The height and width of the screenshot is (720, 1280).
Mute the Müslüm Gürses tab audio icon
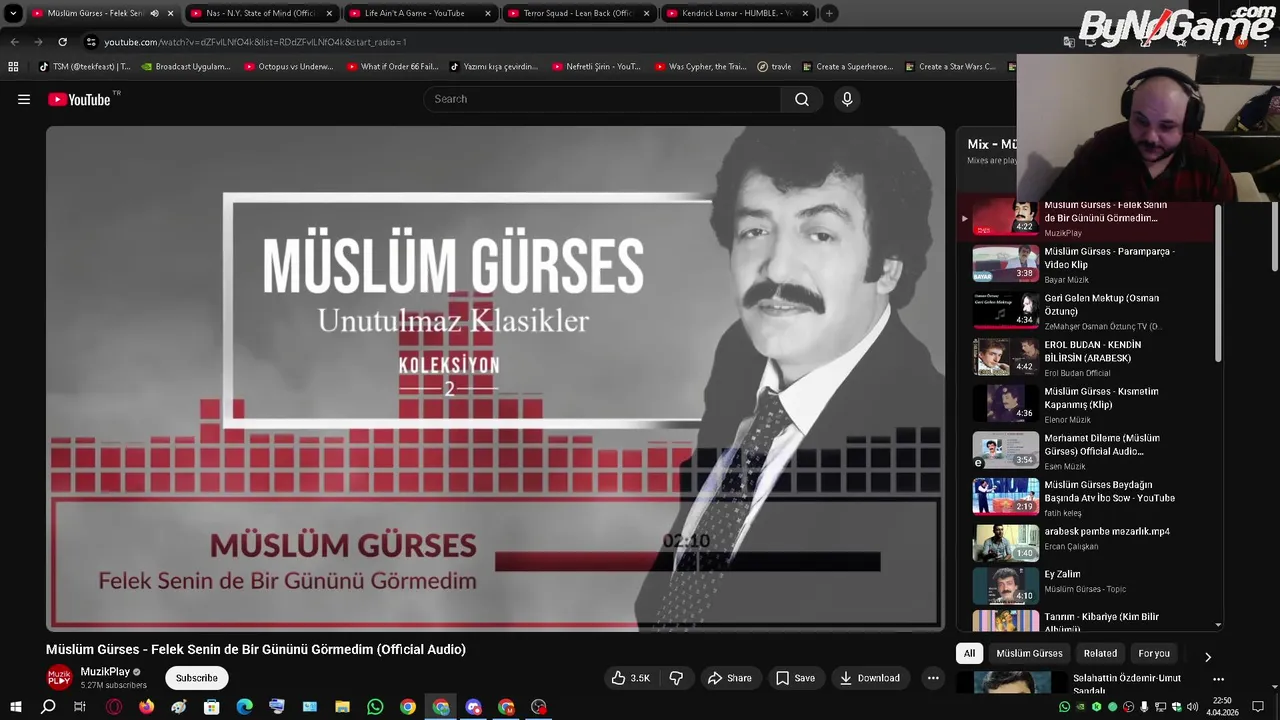(x=154, y=13)
